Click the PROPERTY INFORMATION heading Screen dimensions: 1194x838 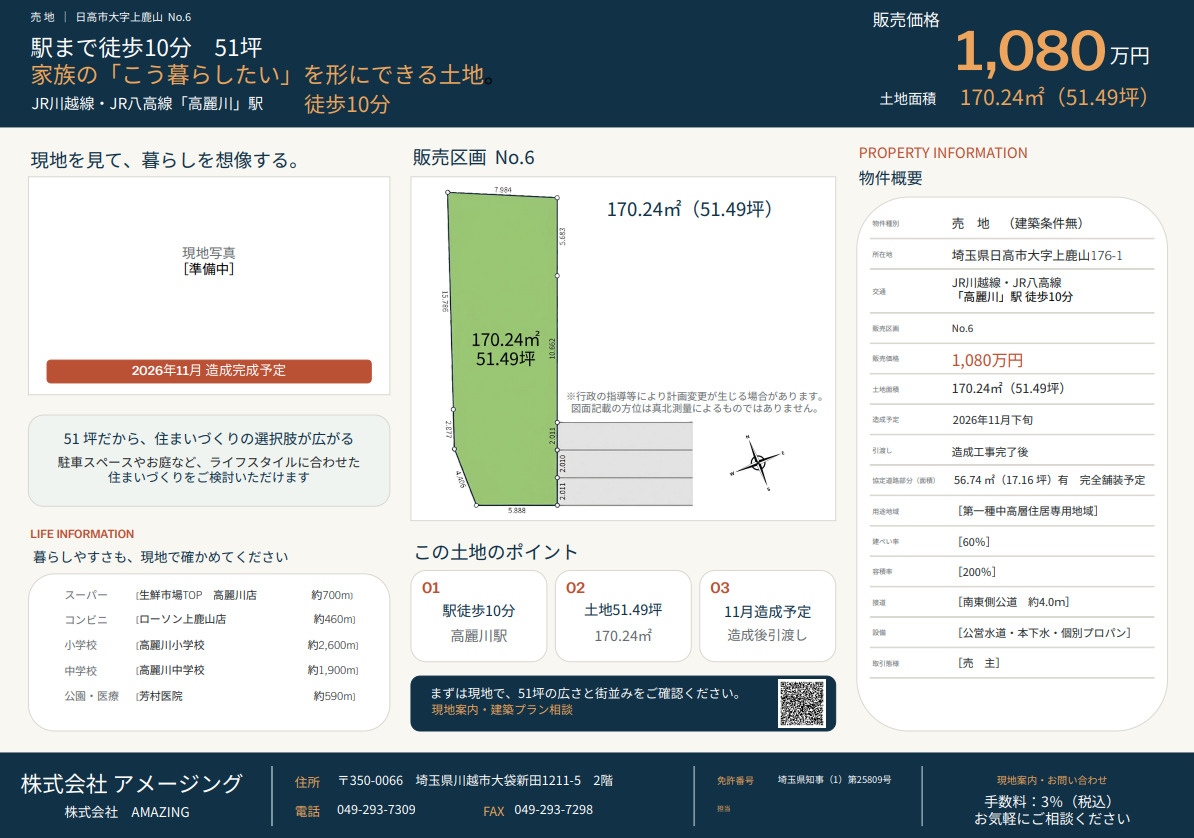click(x=943, y=153)
